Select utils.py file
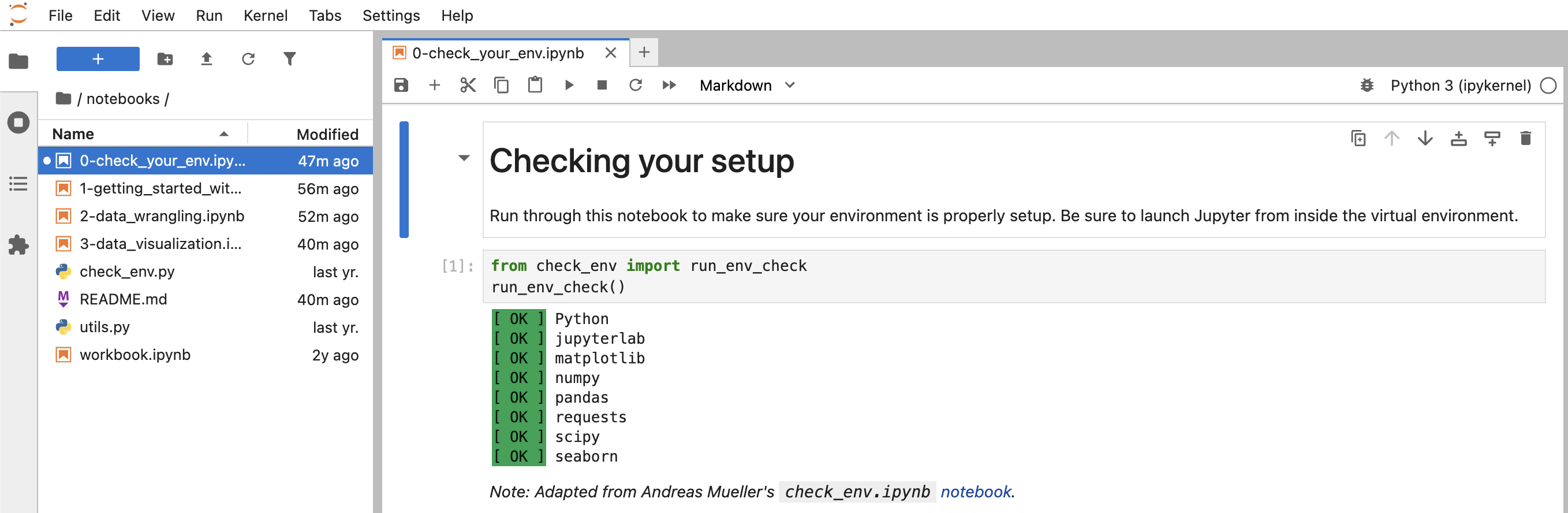 click(x=206, y=327)
